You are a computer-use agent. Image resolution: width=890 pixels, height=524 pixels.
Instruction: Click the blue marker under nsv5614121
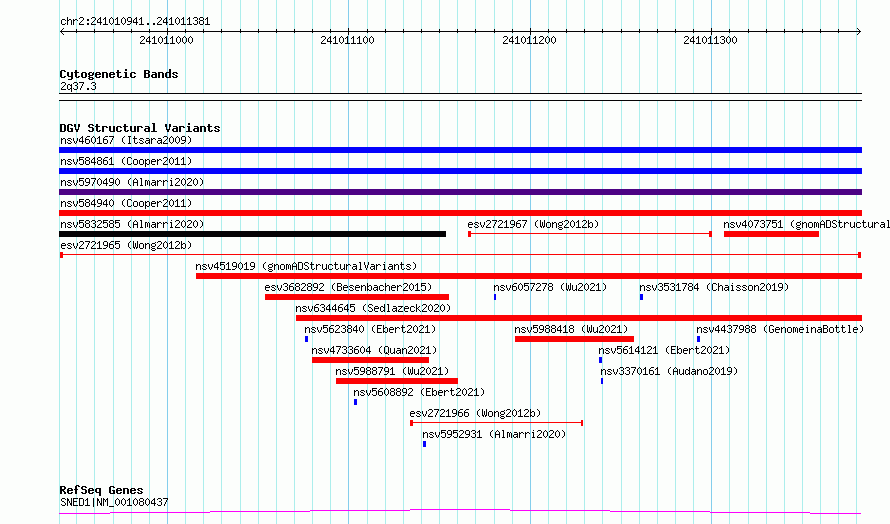601,360
